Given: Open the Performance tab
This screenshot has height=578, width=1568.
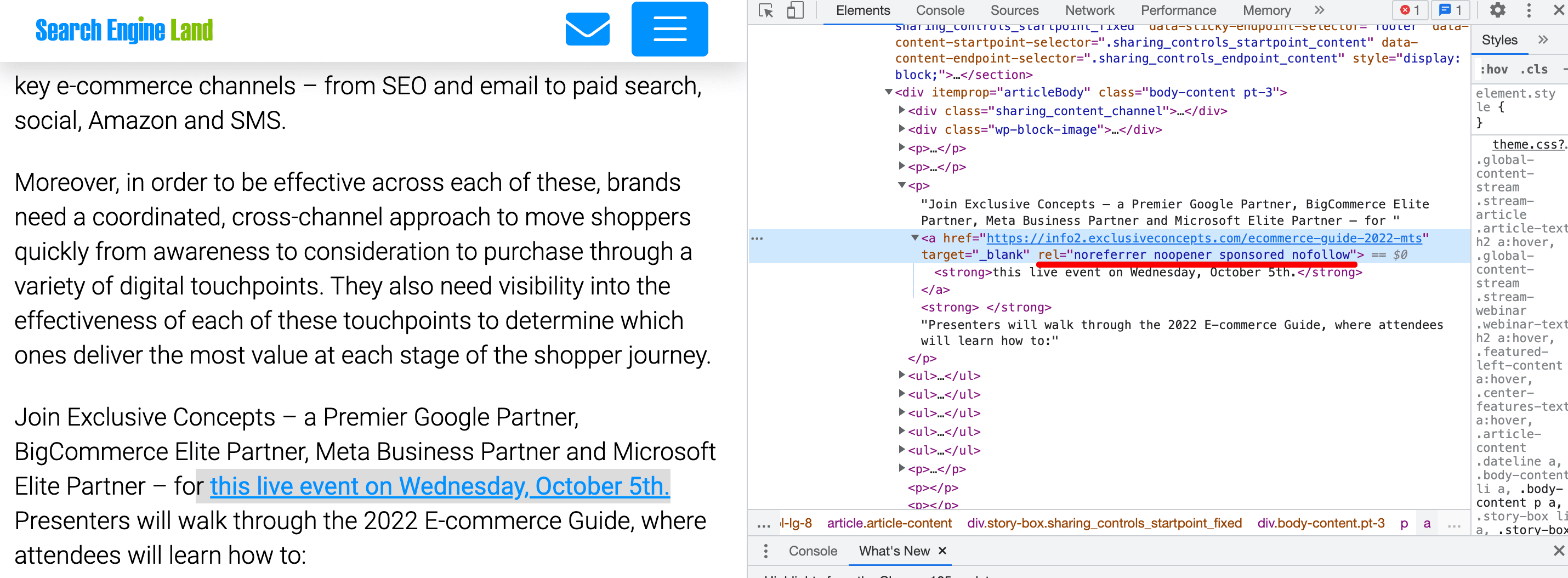Looking at the screenshot, I should click(x=1178, y=10).
